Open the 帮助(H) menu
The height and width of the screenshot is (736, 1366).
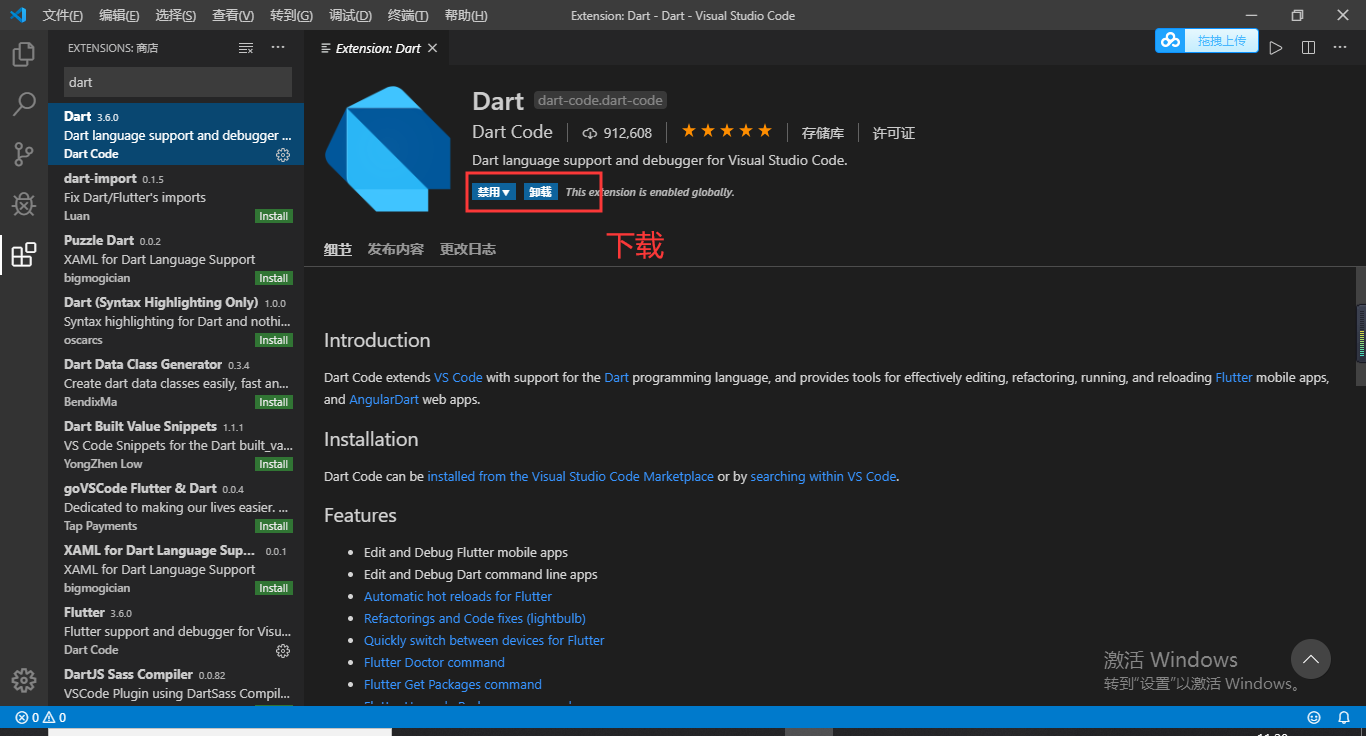(x=466, y=15)
